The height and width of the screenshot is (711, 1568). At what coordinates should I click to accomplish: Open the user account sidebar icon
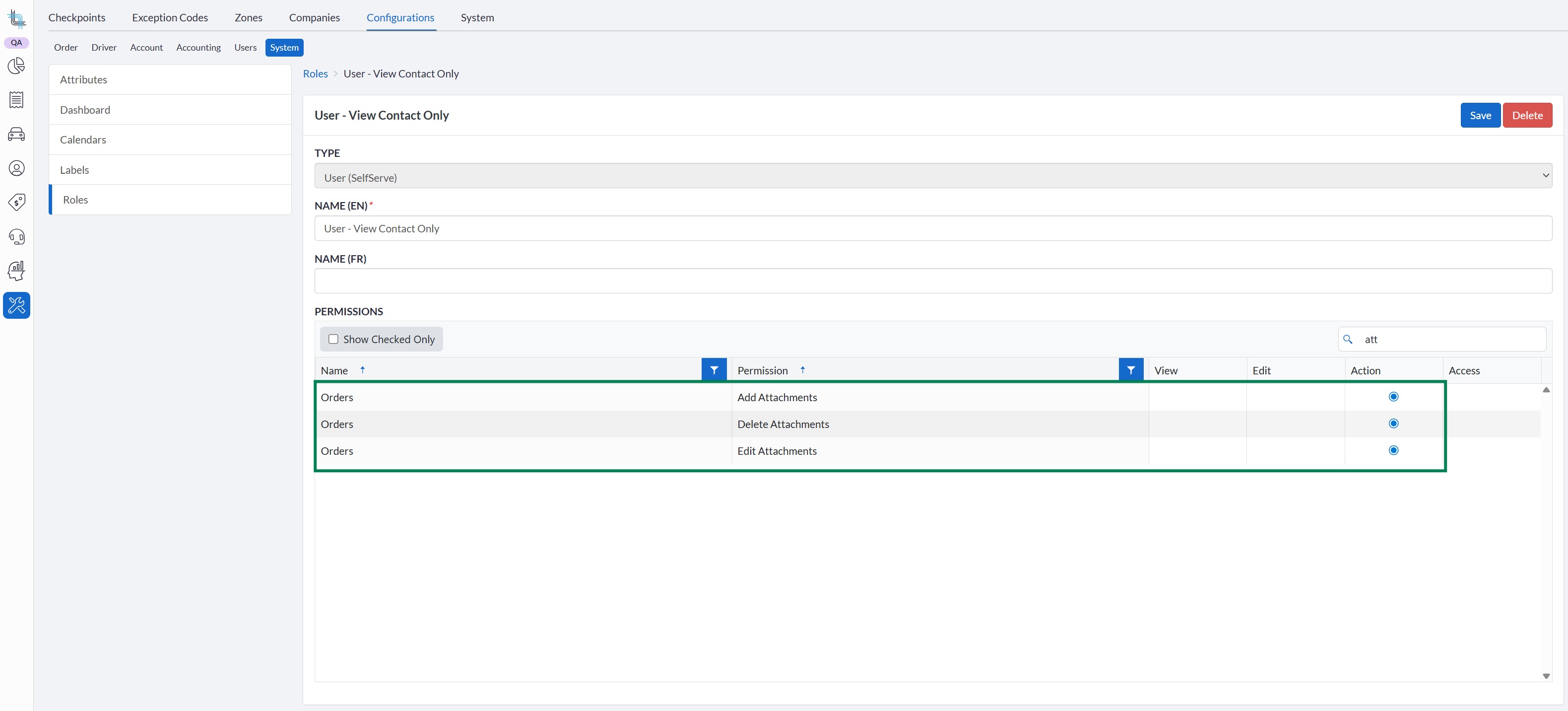[16, 168]
